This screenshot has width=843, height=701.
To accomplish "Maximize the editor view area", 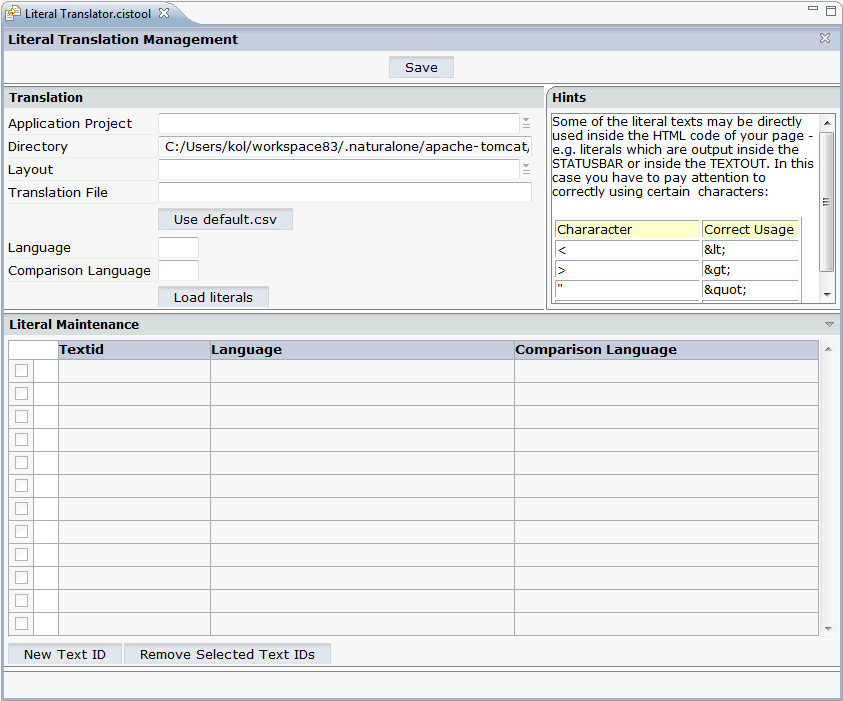I will [x=830, y=9].
